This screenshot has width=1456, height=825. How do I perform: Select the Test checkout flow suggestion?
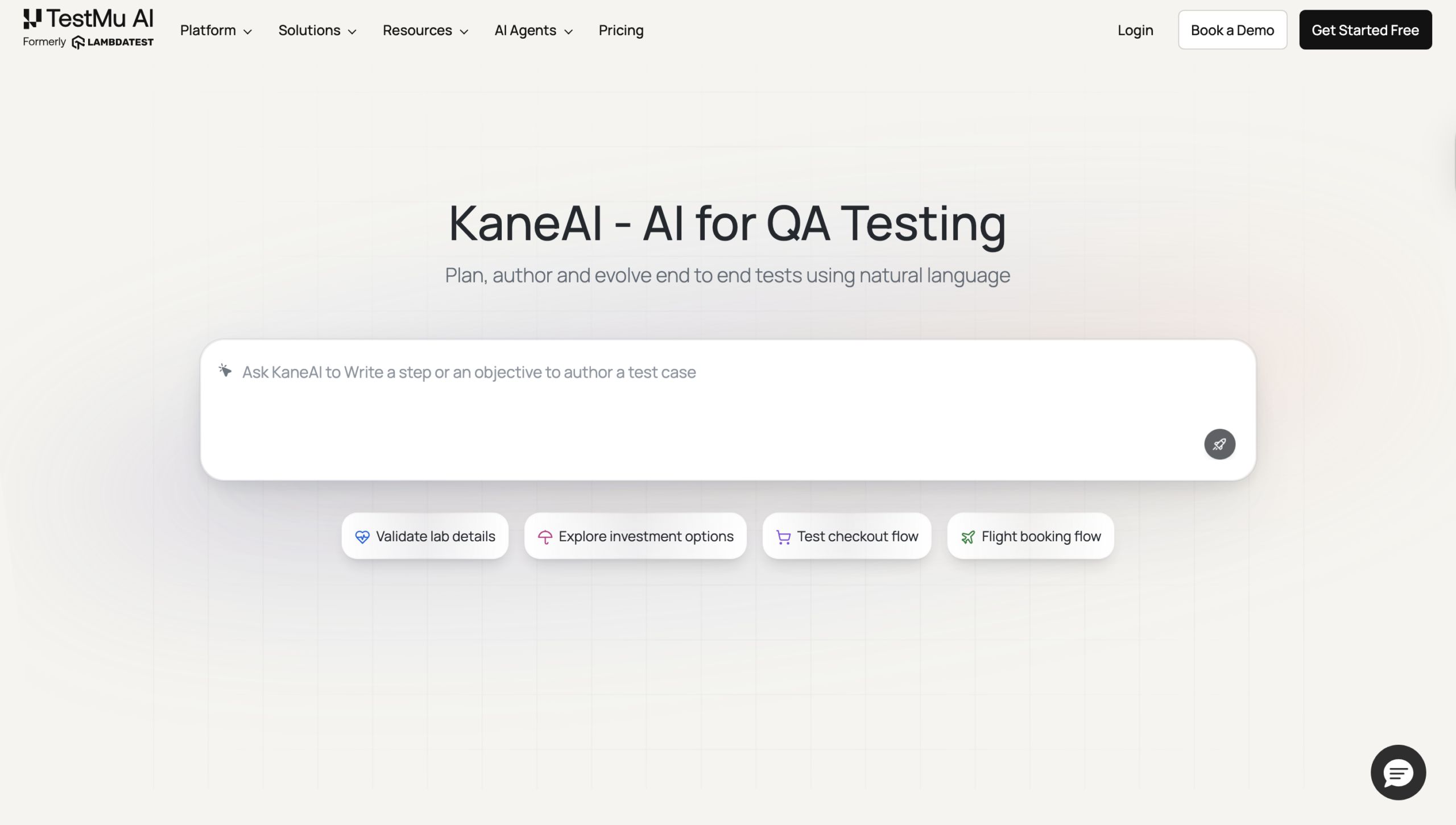pos(847,536)
